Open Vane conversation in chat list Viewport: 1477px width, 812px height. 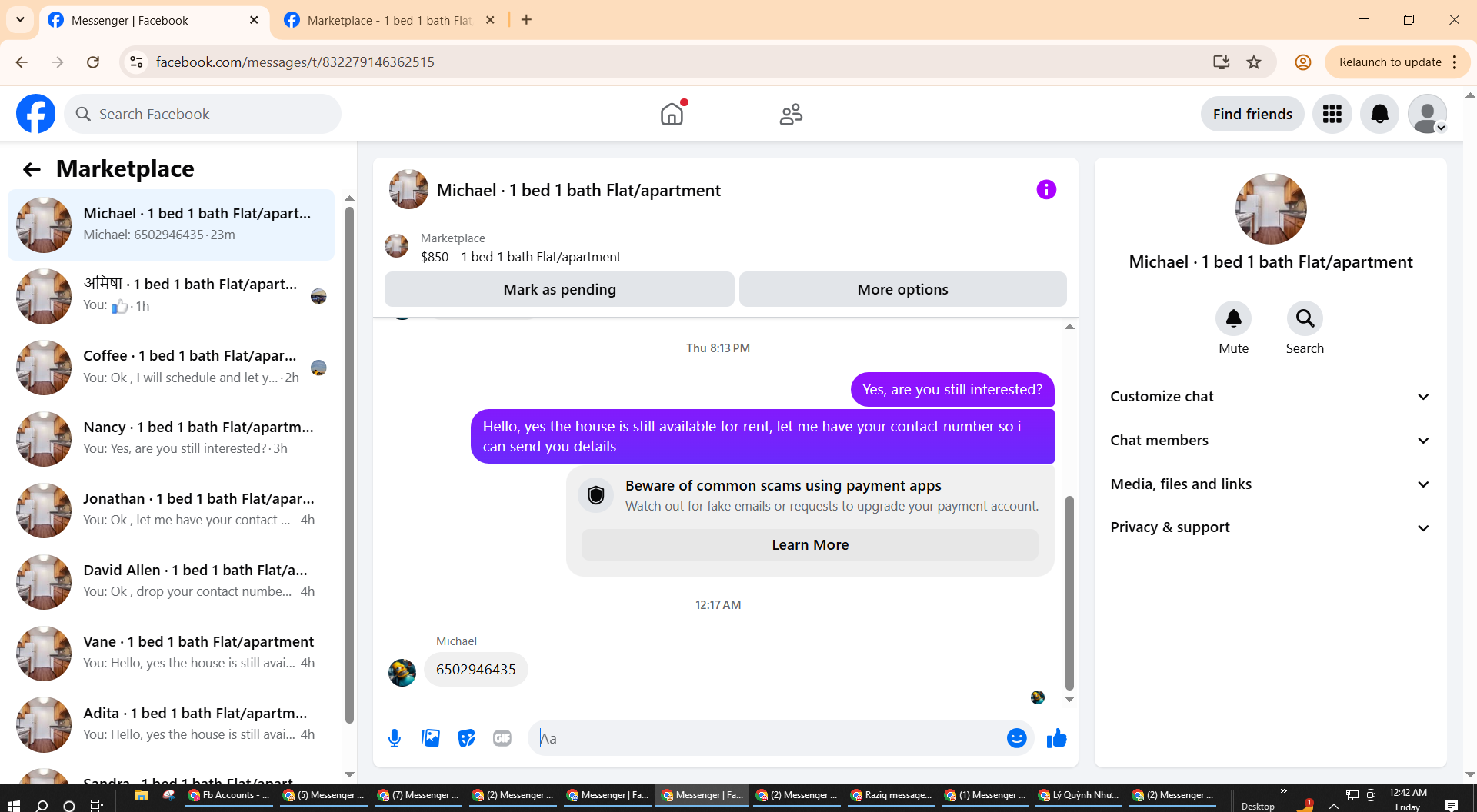click(172, 654)
